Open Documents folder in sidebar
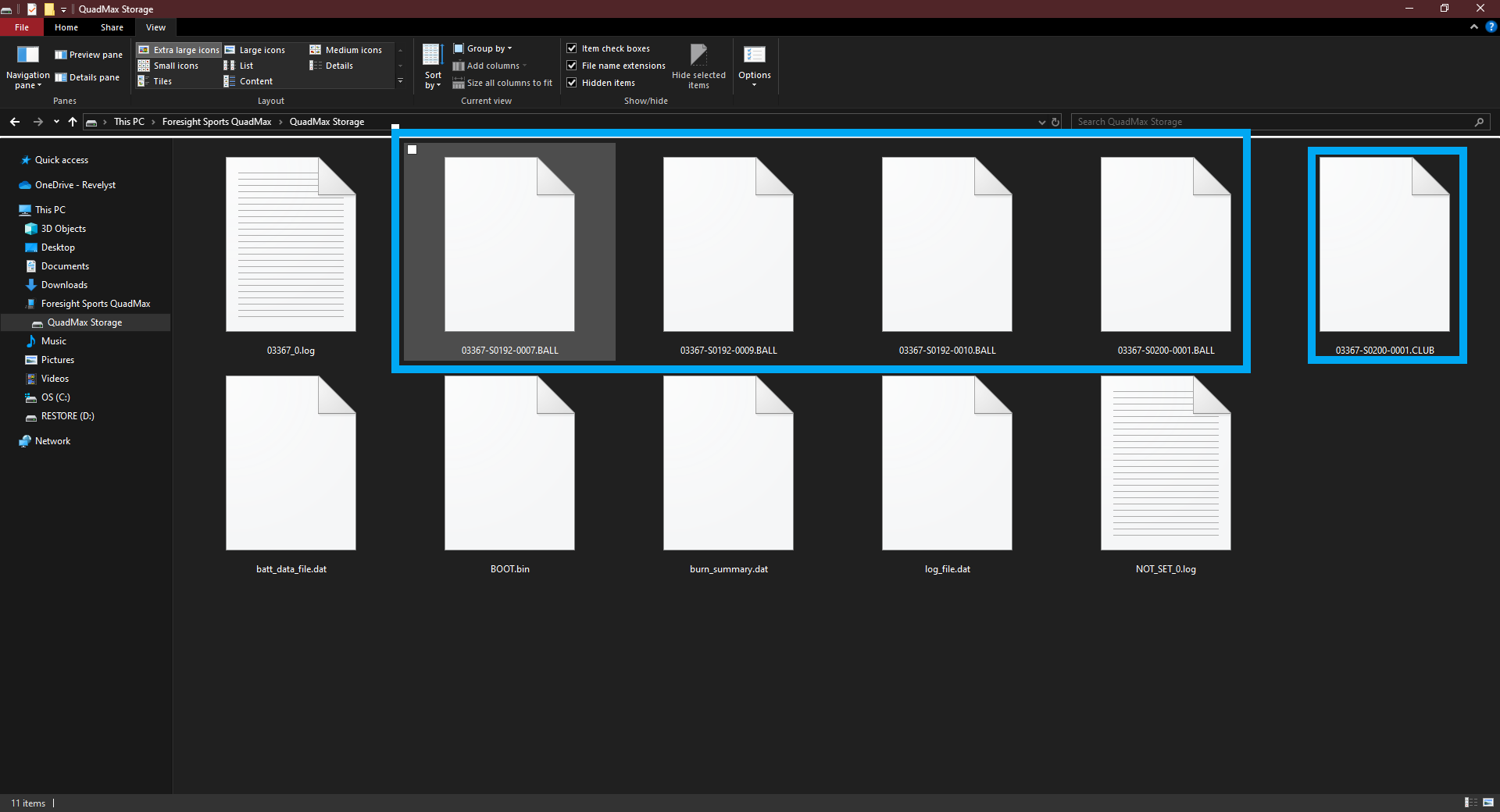The height and width of the screenshot is (812, 1500). pyautogui.click(x=65, y=266)
